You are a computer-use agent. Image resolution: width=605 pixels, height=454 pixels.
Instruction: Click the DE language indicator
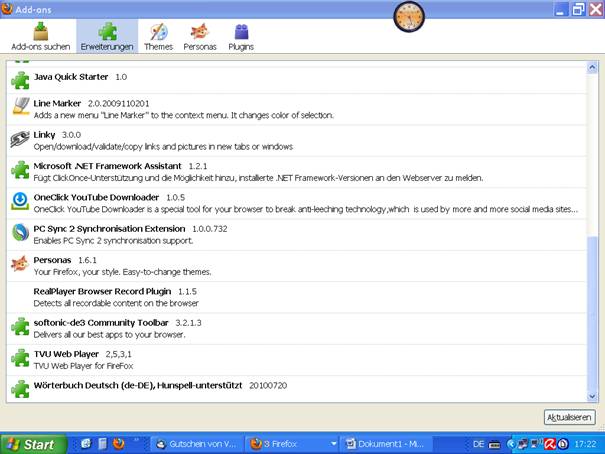pyautogui.click(x=478, y=444)
